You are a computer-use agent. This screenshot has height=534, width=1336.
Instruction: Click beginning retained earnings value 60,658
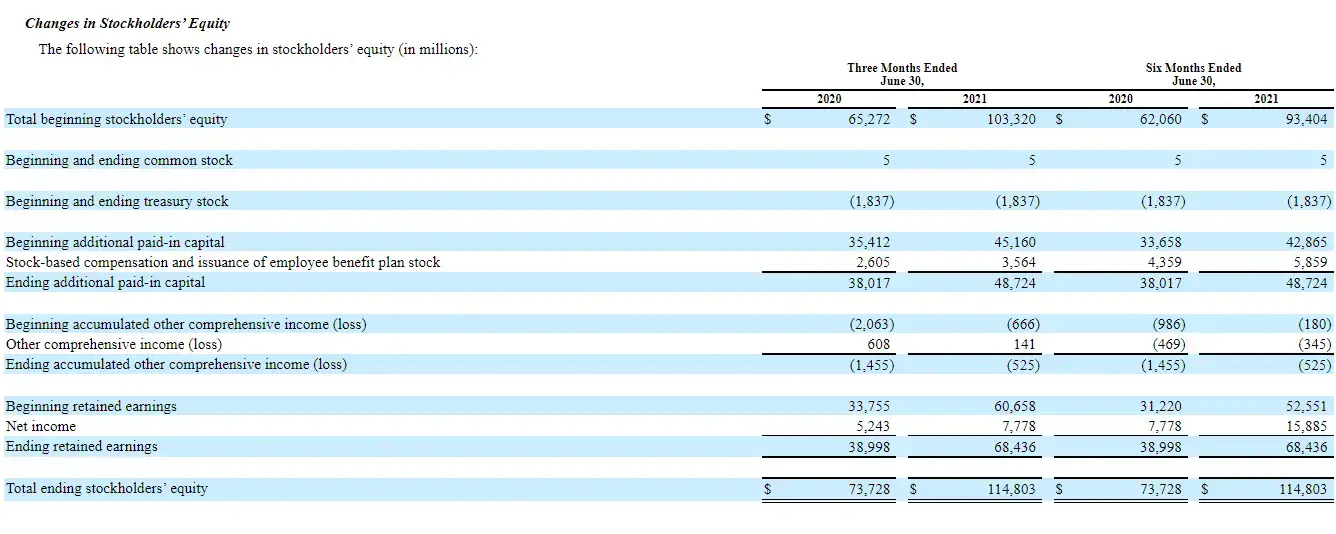pyautogui.click(x=1015, y=406)
